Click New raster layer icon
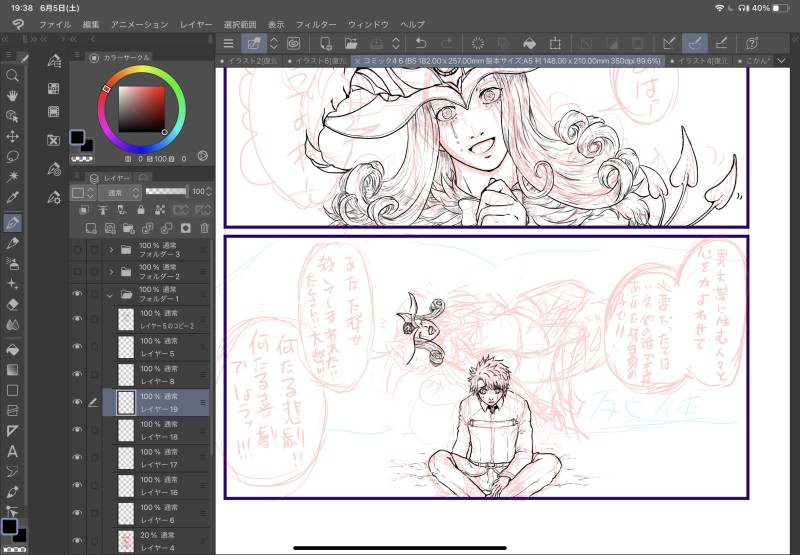800x555 pixels. click(x=91, y=228)
